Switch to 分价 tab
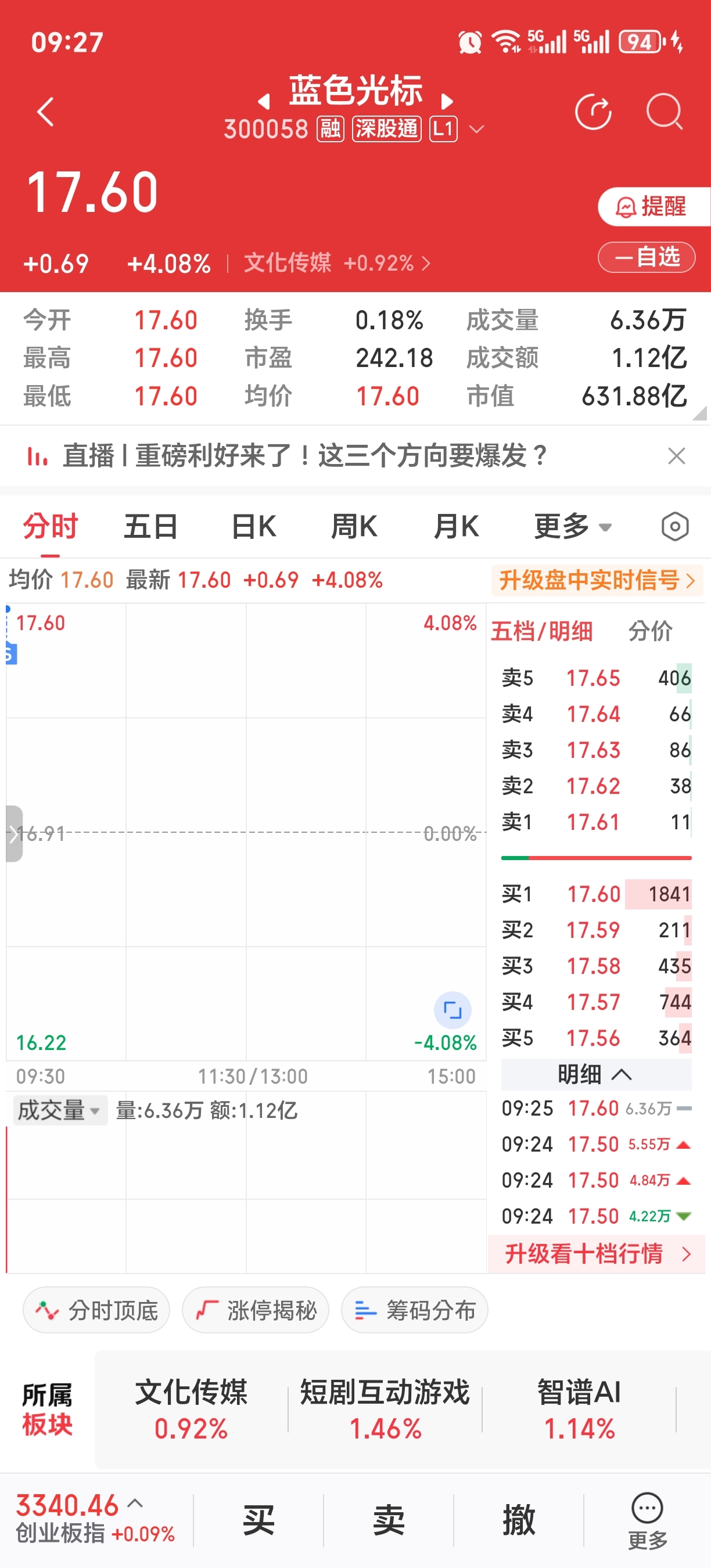Screen dimensions: 711x1568 [x=651, y=631]
